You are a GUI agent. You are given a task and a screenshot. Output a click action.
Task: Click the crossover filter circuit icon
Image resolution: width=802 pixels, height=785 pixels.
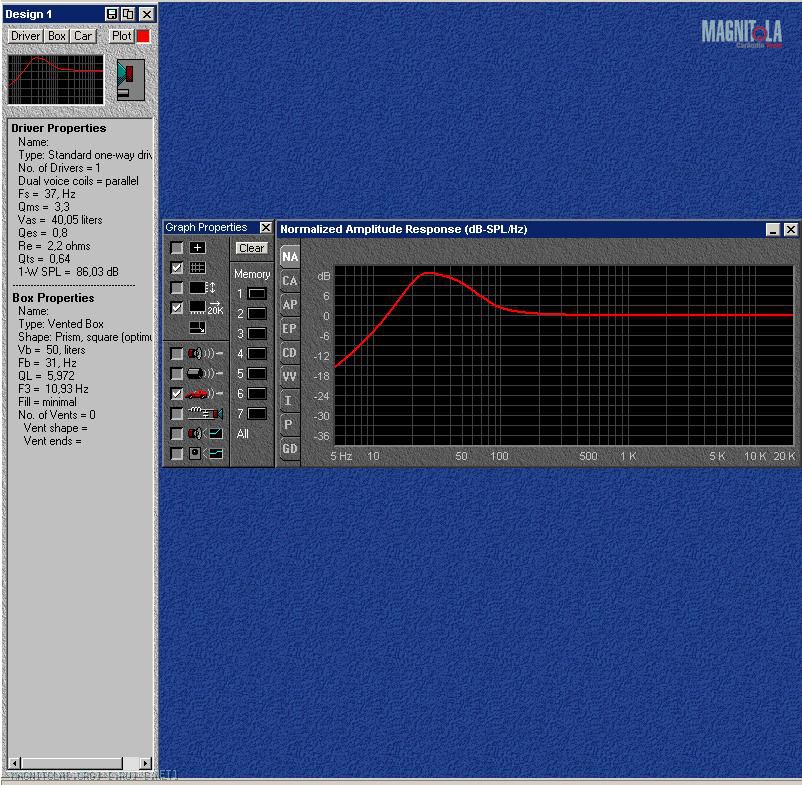pyautogui.click(x=205, y=413)
